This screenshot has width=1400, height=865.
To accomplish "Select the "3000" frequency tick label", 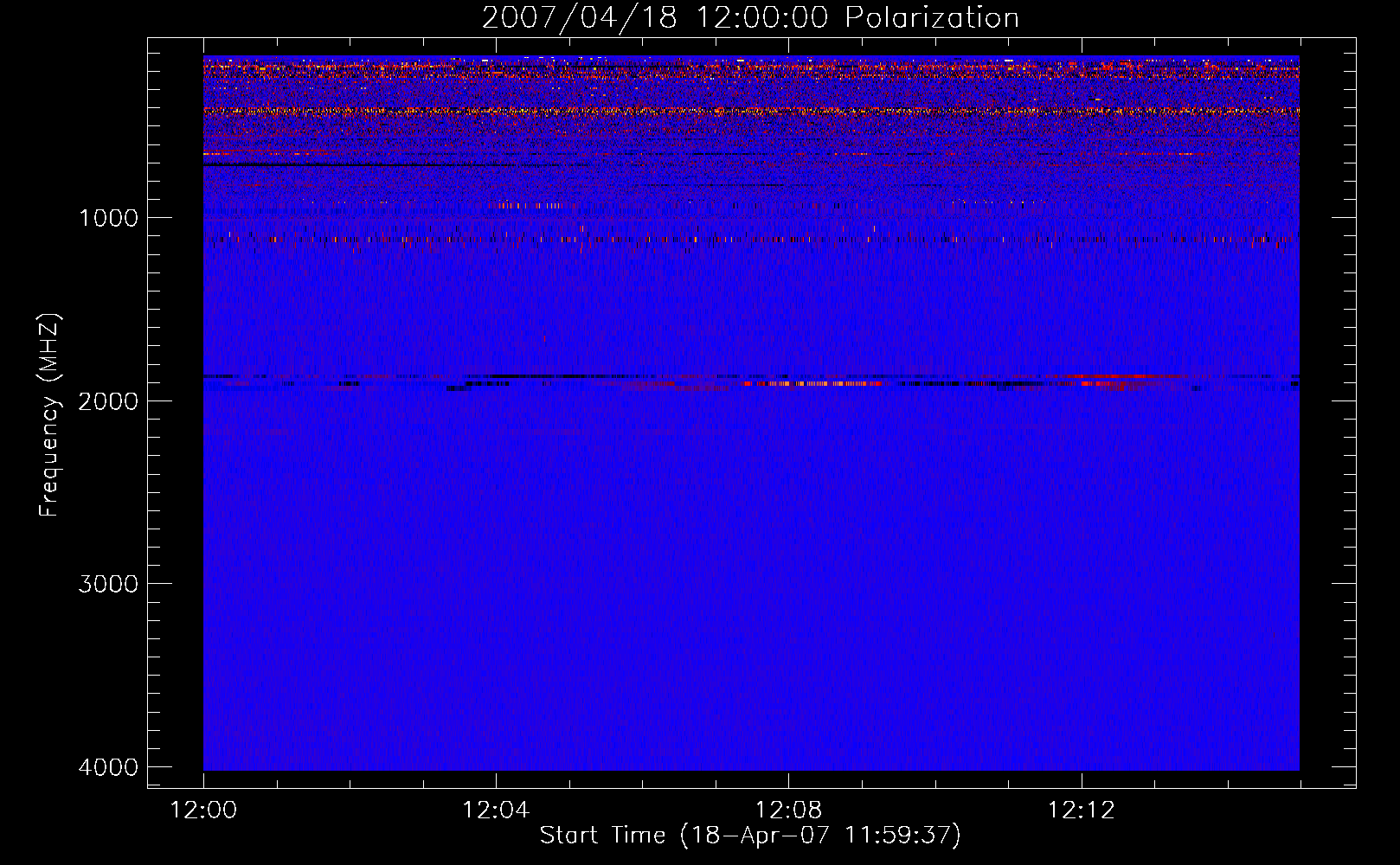I will click(x=108, y=584).
